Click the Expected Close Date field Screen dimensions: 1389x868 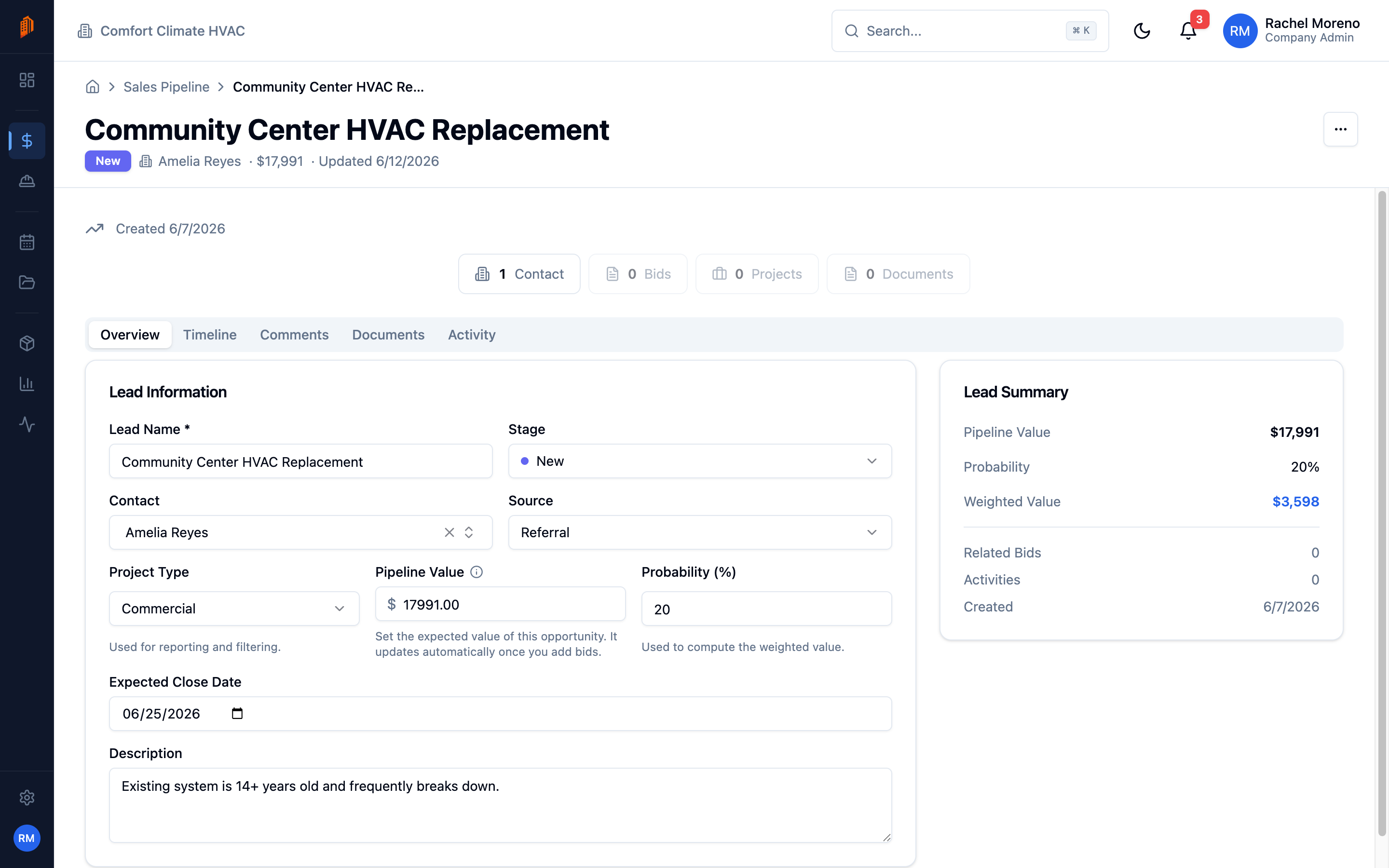(500, 714)
